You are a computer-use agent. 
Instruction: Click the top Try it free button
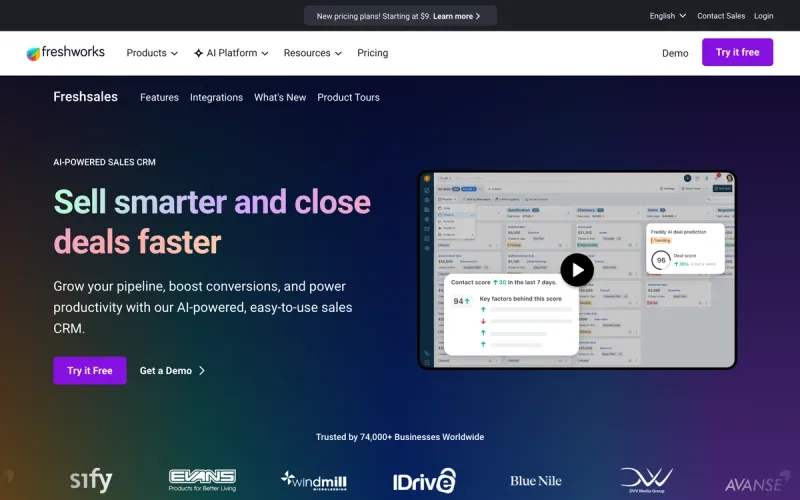(737, 52)
